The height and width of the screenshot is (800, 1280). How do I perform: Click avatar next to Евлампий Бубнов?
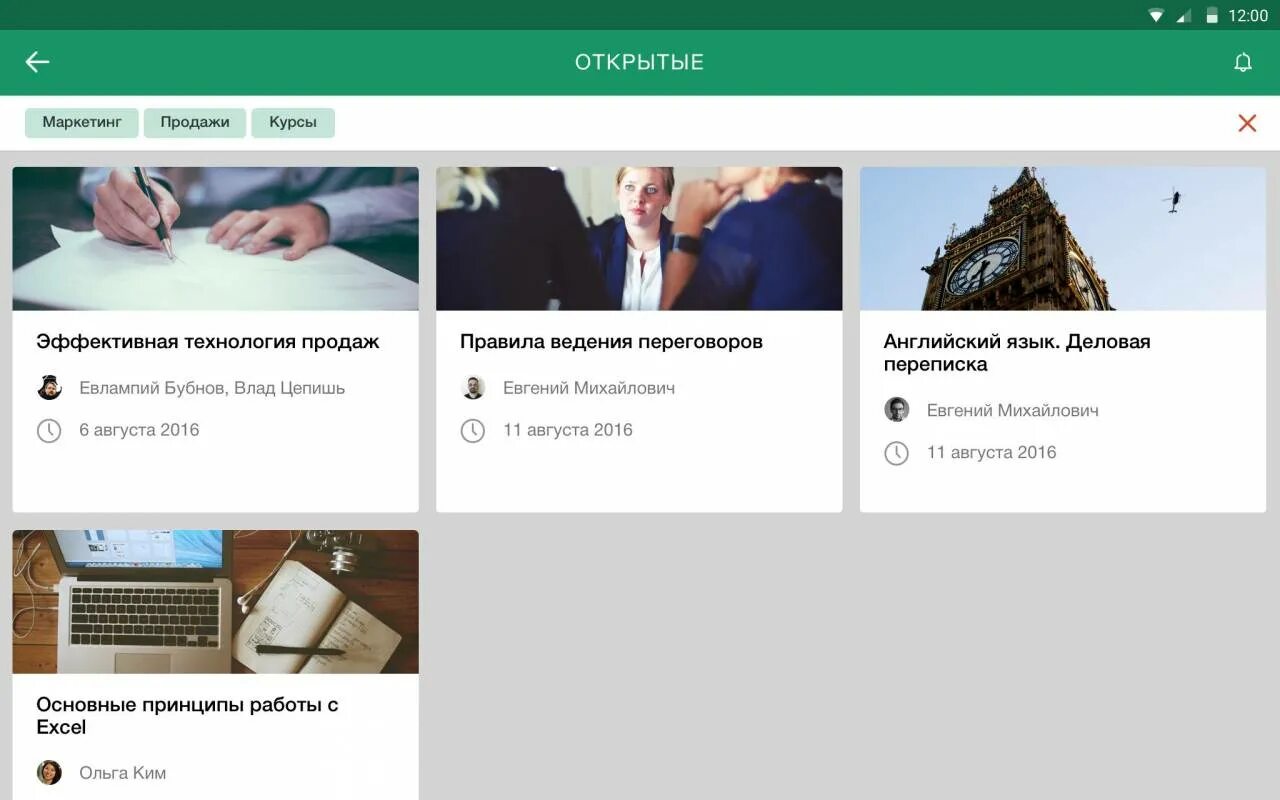coord(49,388)
